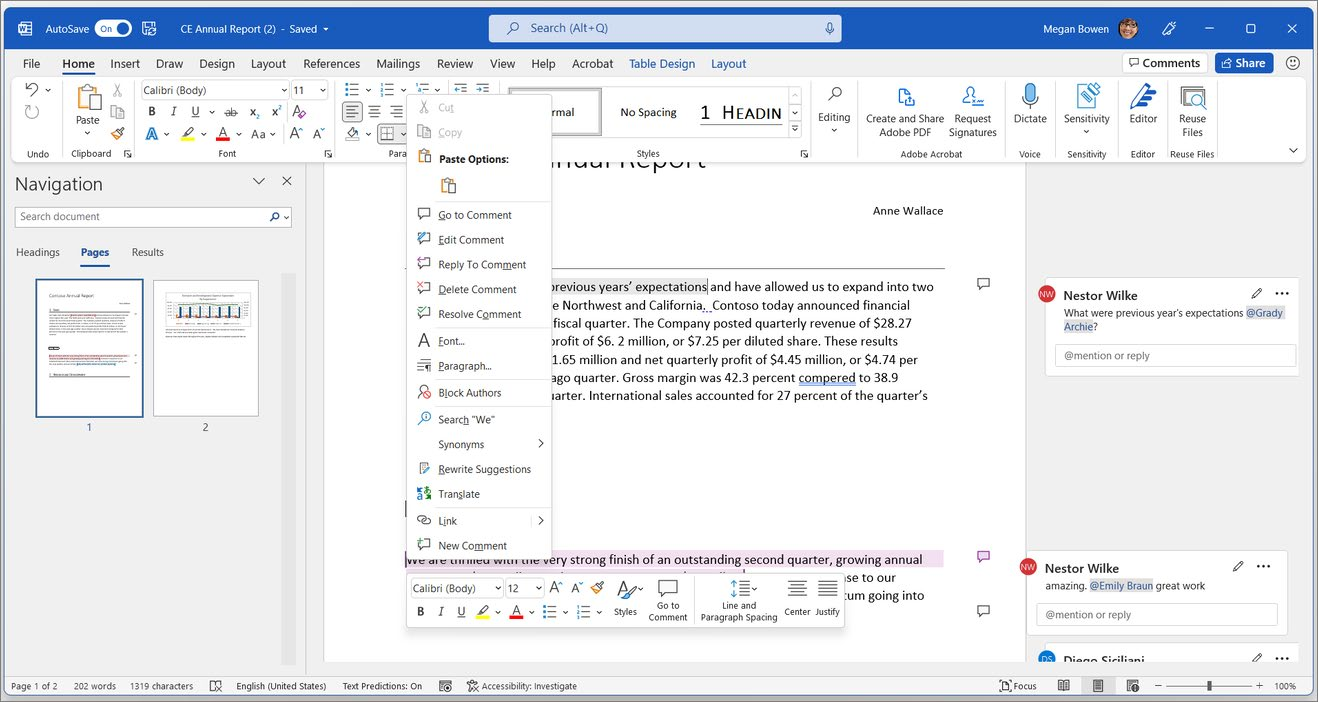This screenshot has width=1318, height=702.
Task: Open the mini toolbar font size dropdown showing 12
Action: pos(539,588)
